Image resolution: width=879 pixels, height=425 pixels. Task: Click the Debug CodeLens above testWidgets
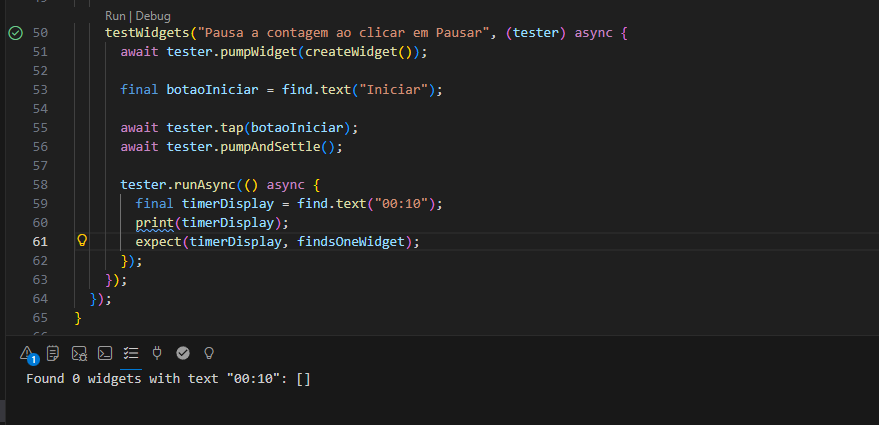[x=153, y=16]
